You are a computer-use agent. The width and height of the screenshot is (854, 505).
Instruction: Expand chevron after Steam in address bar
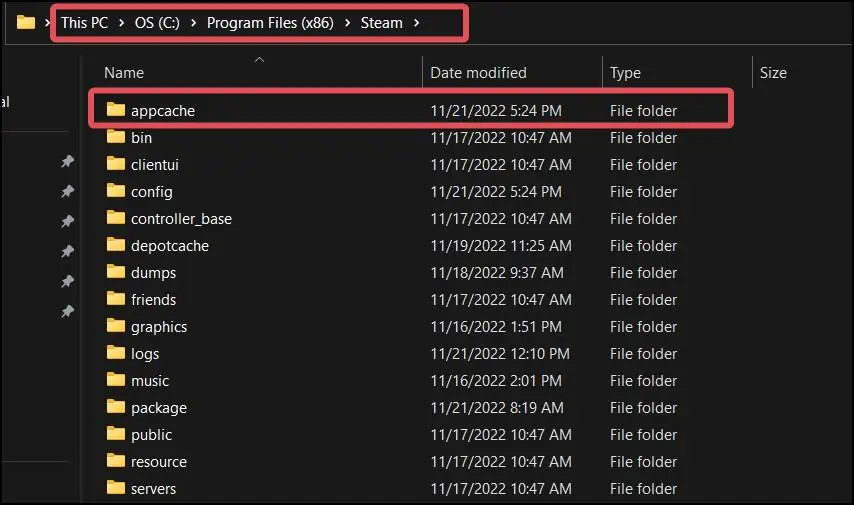416,22
